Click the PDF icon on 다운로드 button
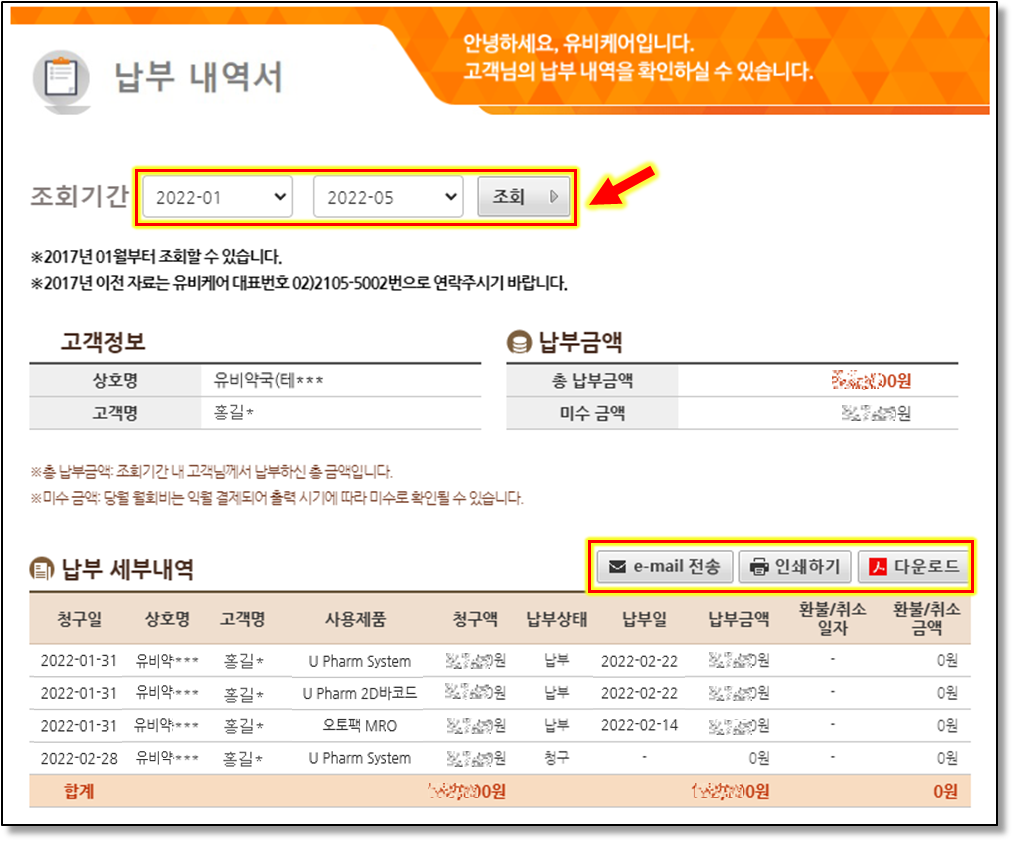The image size is (1014, 842). point(878,567)
